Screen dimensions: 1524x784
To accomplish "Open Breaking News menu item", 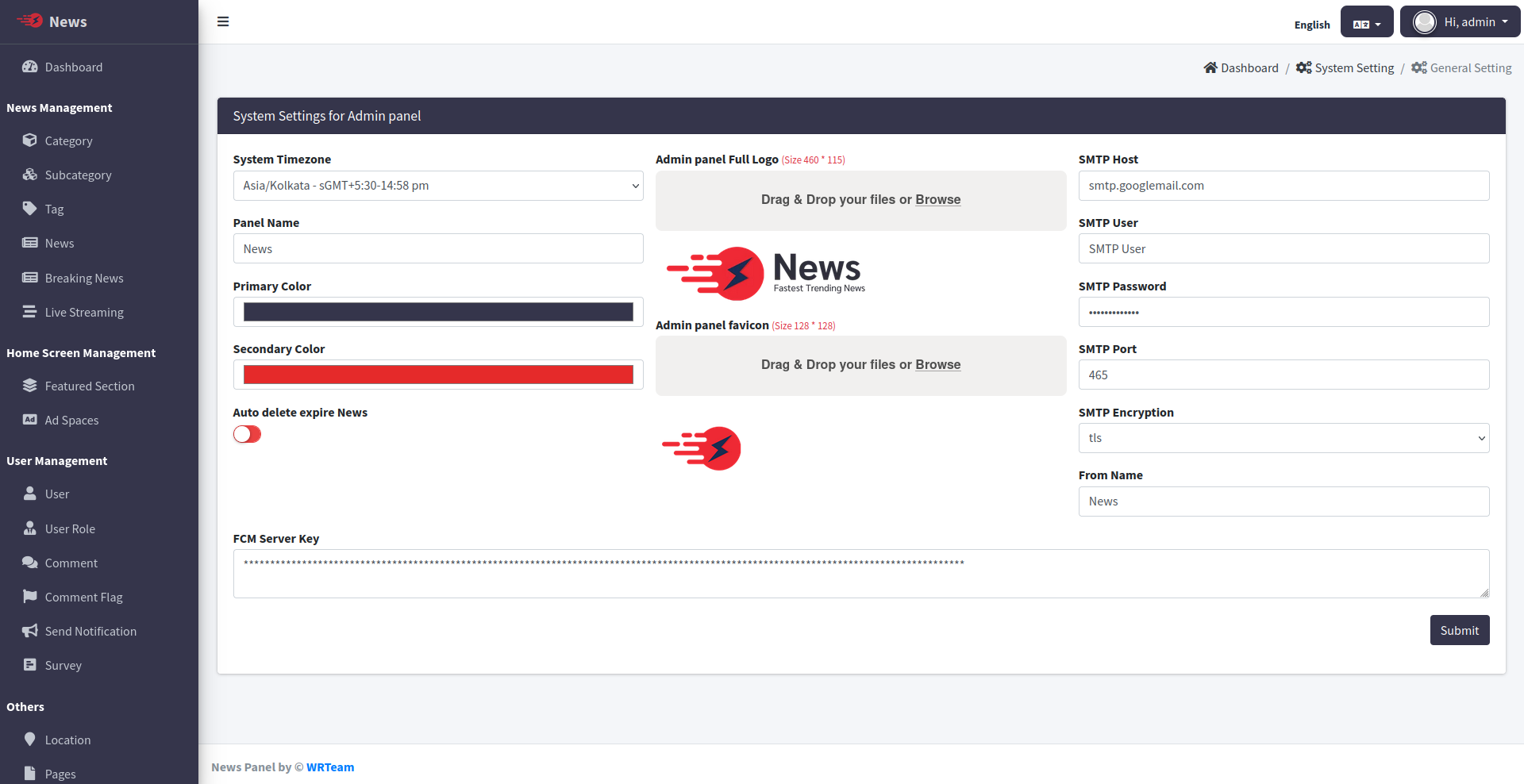I will pos(84,278).
